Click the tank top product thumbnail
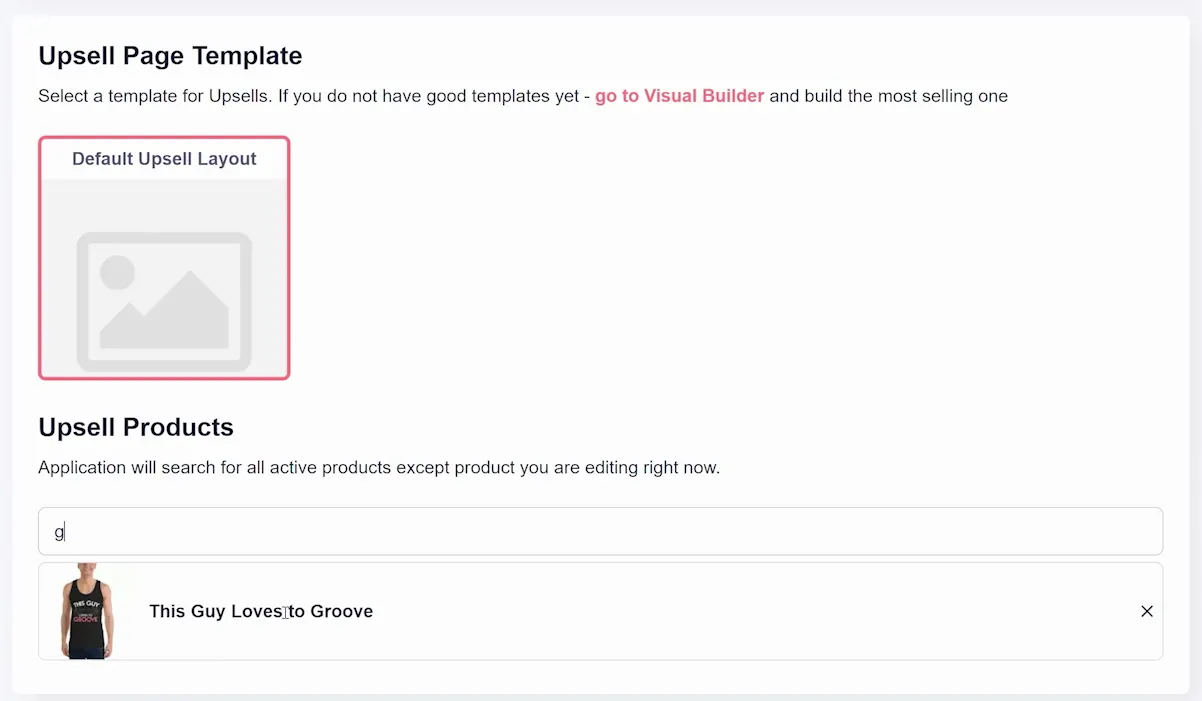Screen dimensions: 1202x701 pos(88,610)
